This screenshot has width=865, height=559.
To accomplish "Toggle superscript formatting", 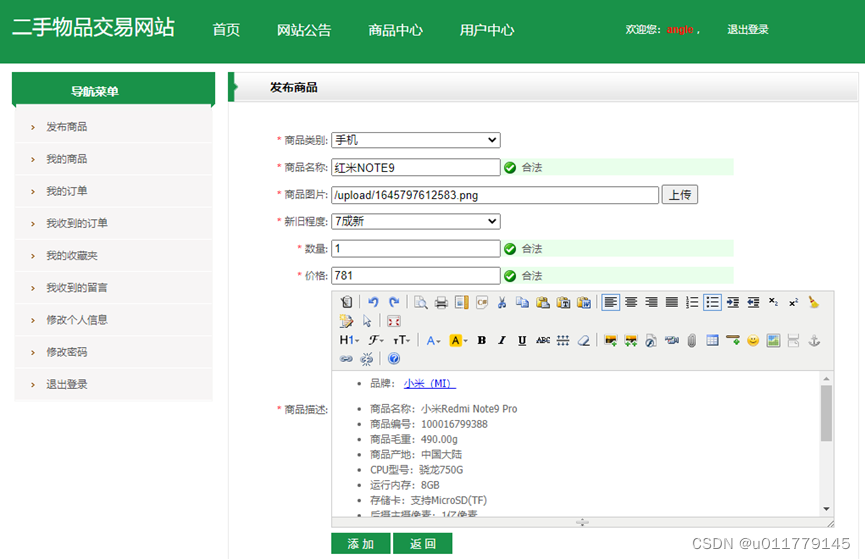I will tap(793, 302).
